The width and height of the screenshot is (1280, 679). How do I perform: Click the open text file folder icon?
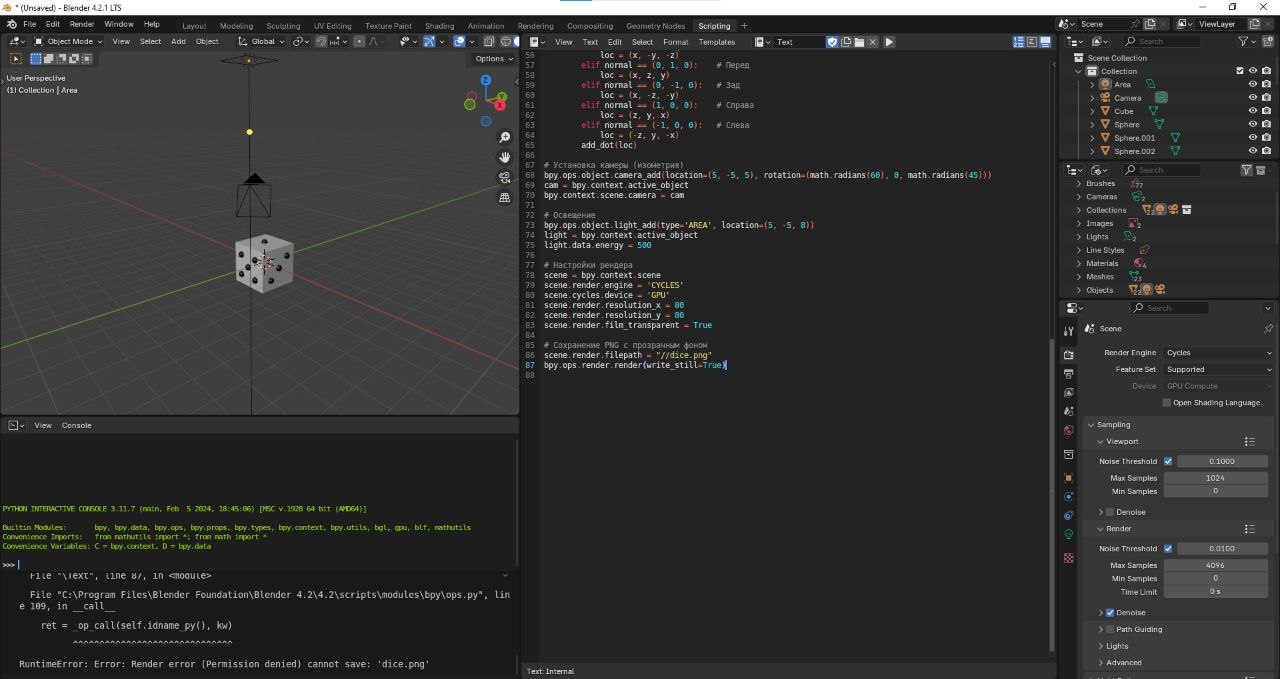tap(859, 42)
